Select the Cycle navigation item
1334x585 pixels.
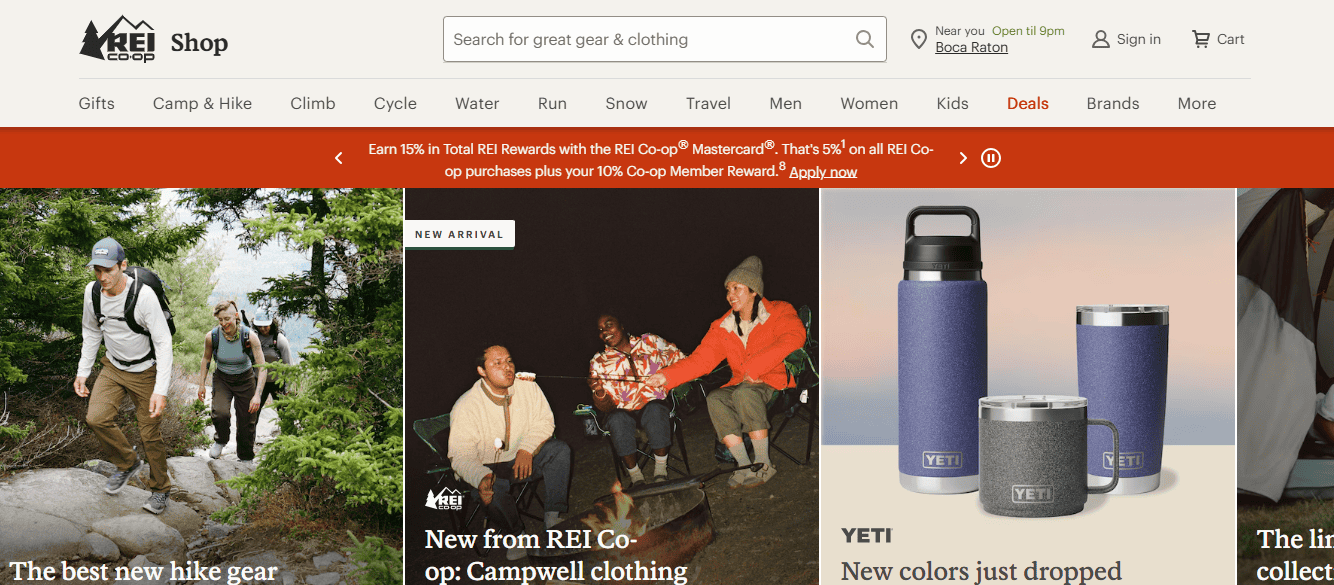(x=395, y=103)
